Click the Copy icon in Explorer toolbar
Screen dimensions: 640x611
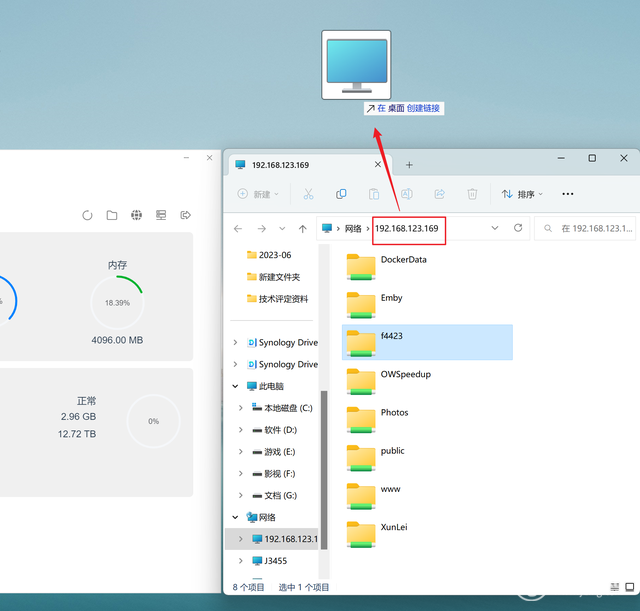pyautogui.click(x=341, y=194)
